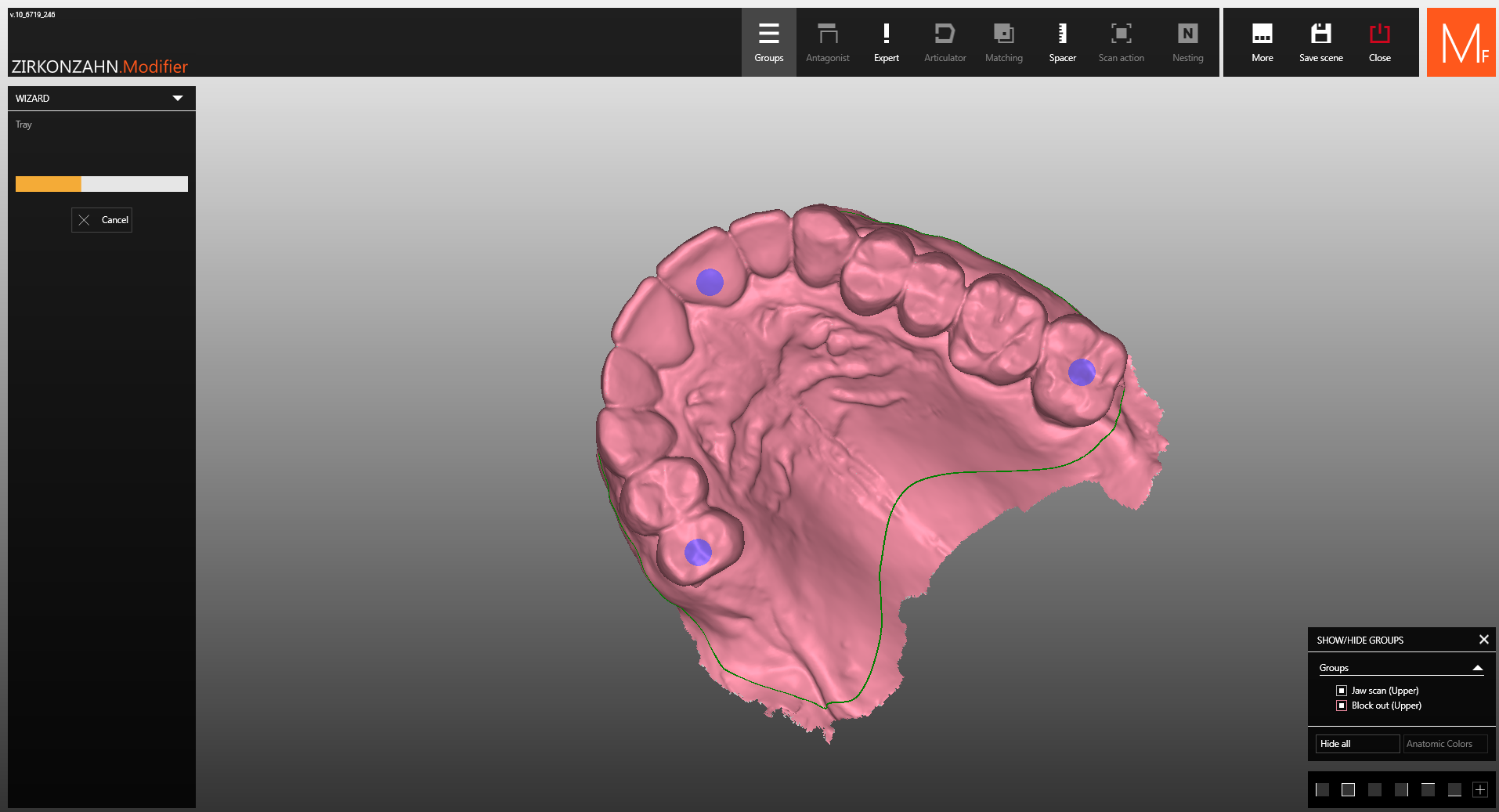Viewport: 1499px width, 812px height.
Task: Open the More options icon
Action: coord(1262,42)
